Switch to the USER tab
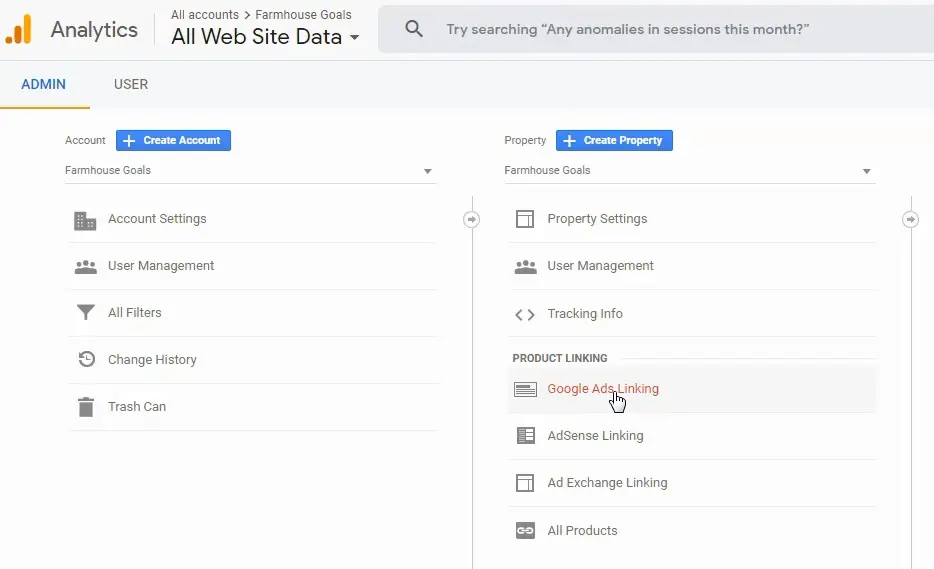Screen dimensions: 934x569 [131, 84]
